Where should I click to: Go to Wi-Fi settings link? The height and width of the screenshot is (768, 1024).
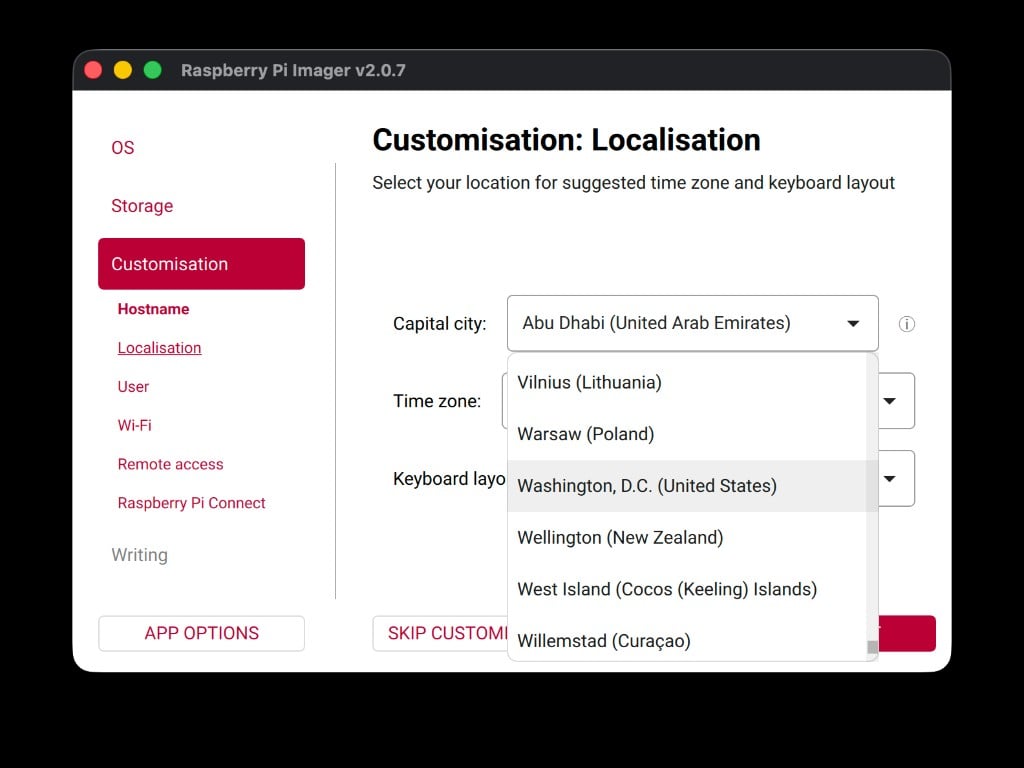click(x=135, y=425)
